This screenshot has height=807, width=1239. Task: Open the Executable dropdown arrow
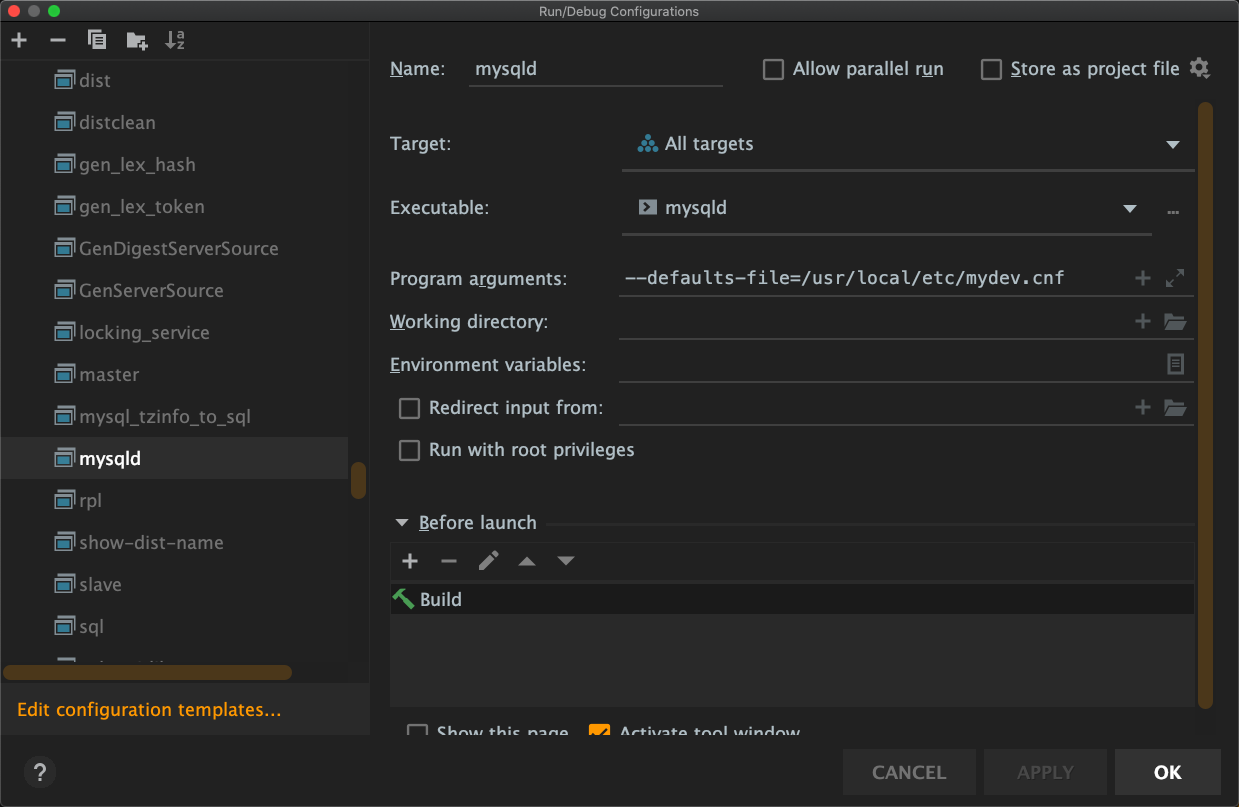(x=1130, y=209)
